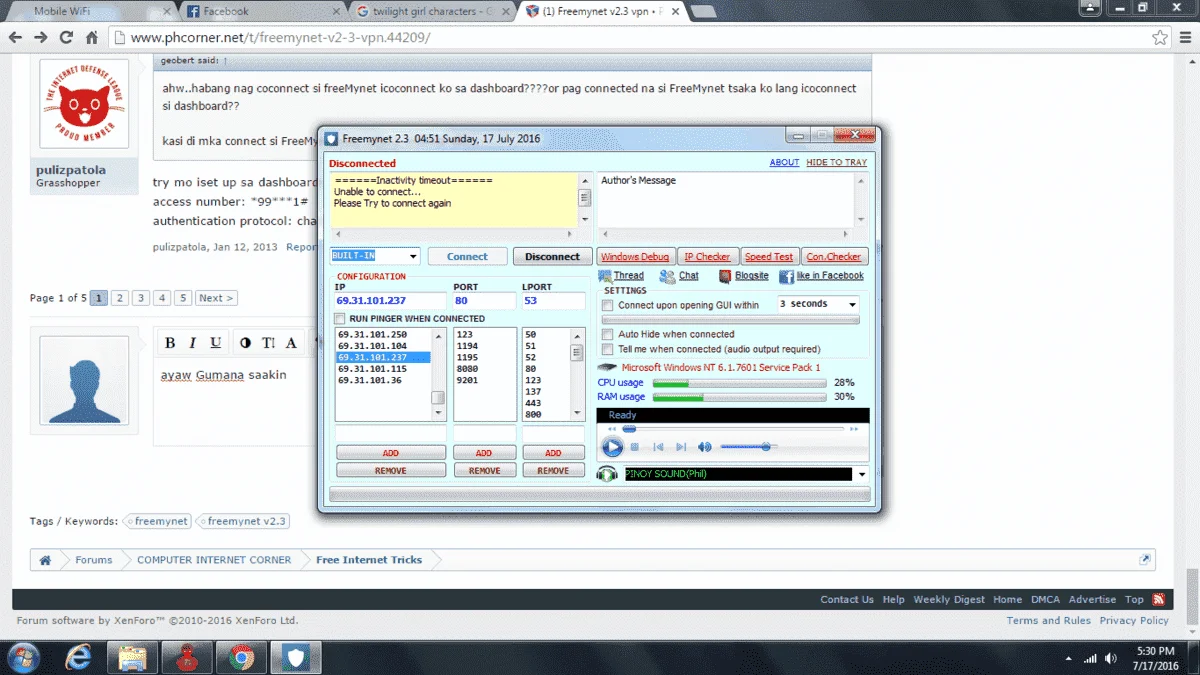This screenshot has width=1200, height=675.
Task: Enable Run Pinger When Connected checkbox
Action: (340, 319)
